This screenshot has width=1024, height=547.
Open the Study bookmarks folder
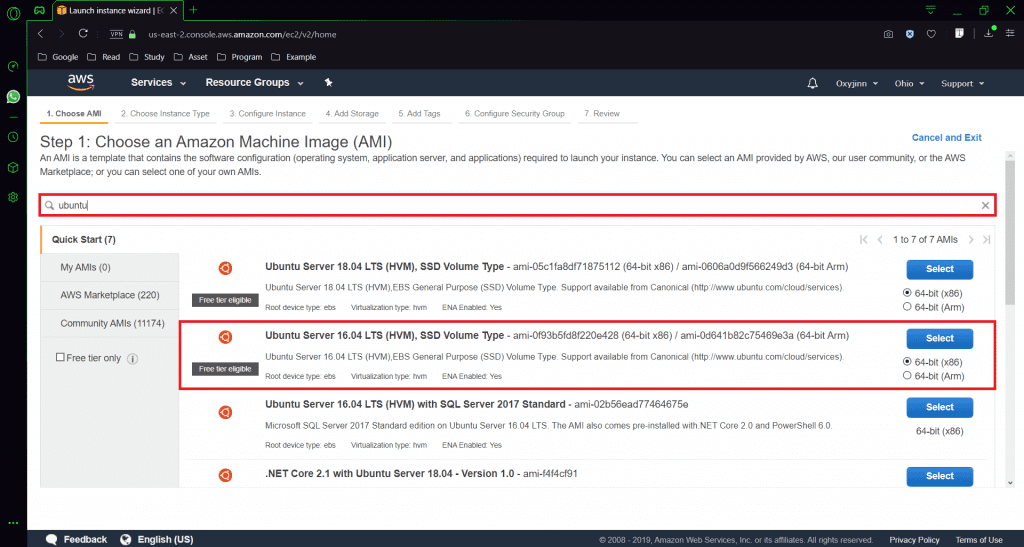click(147, 57)
